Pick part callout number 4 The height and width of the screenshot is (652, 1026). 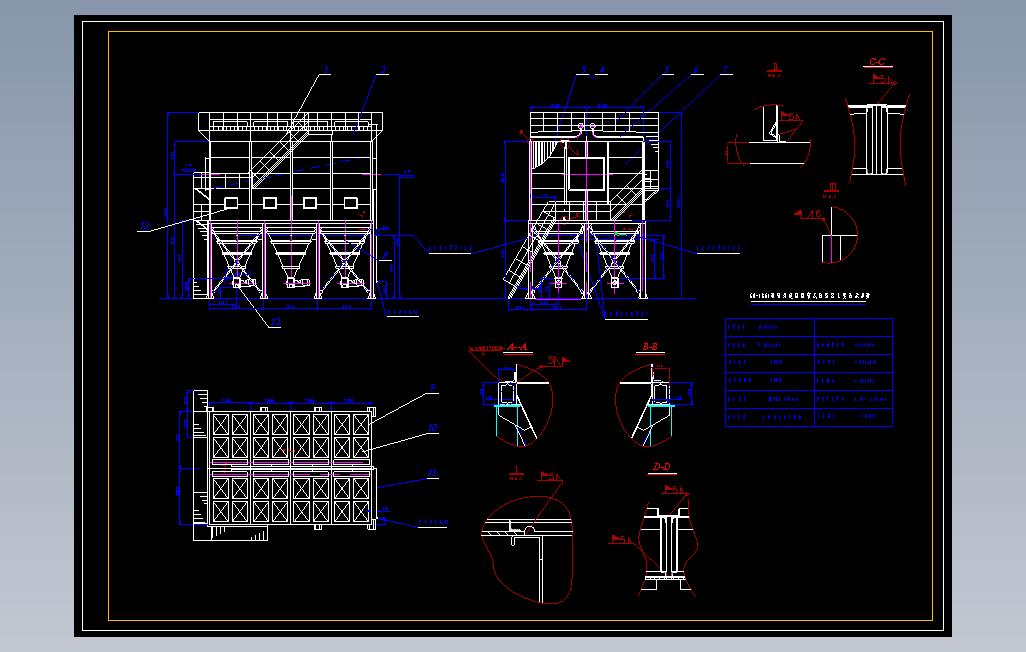click(x=602, y=69)
